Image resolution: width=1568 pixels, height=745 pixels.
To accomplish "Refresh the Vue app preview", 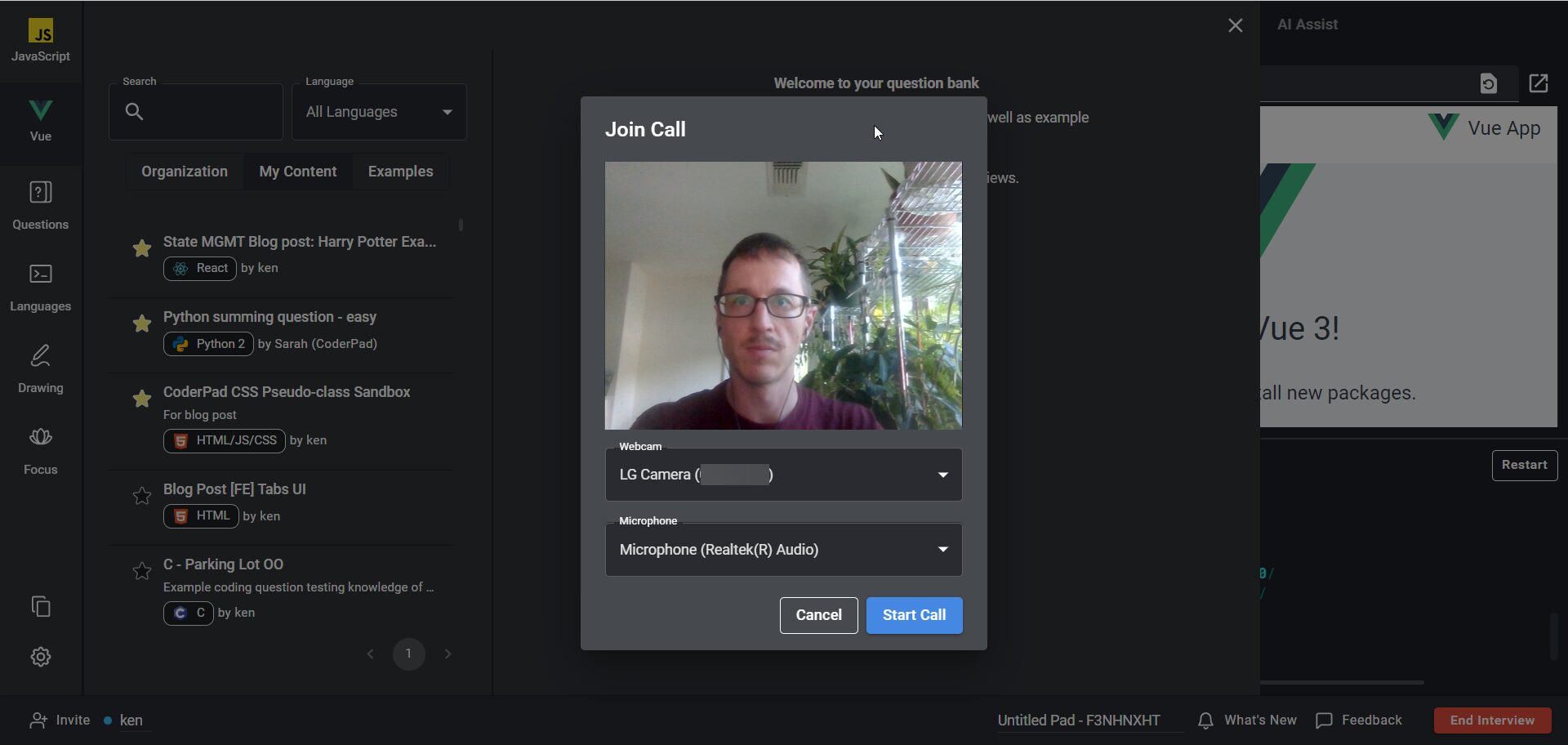I will (x=1489, y=83).
